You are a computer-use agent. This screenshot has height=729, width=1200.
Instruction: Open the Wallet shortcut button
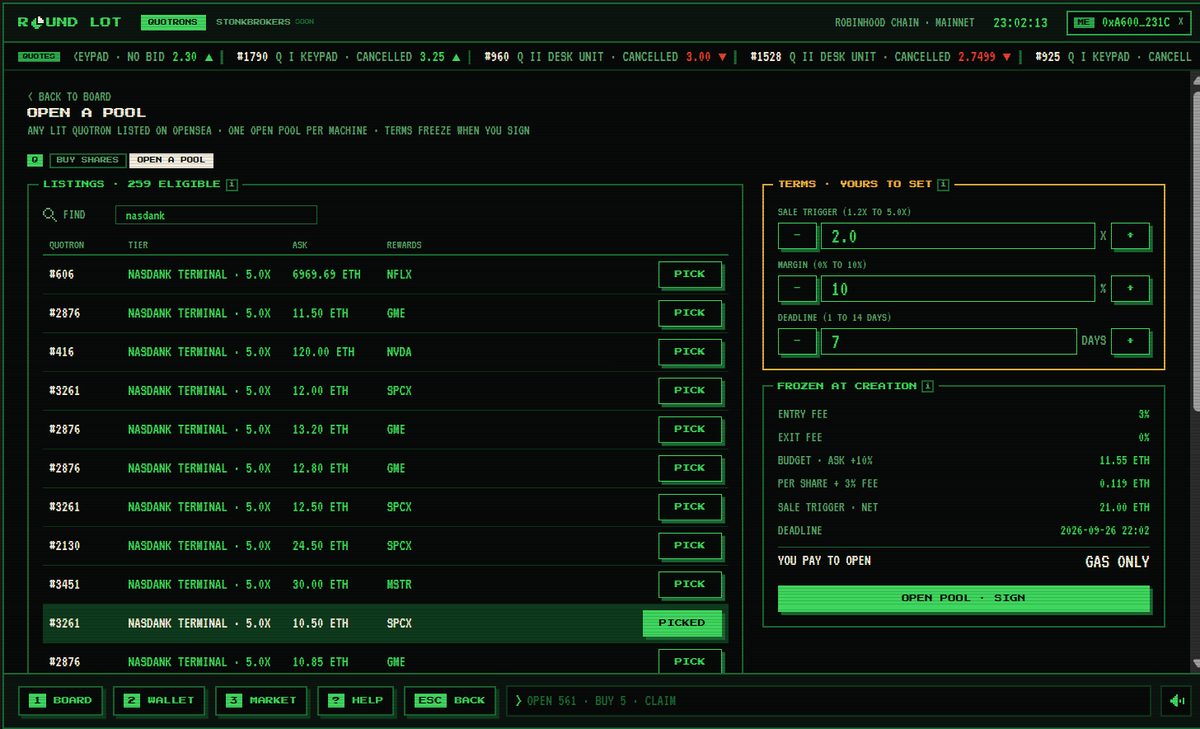[159, 701]
